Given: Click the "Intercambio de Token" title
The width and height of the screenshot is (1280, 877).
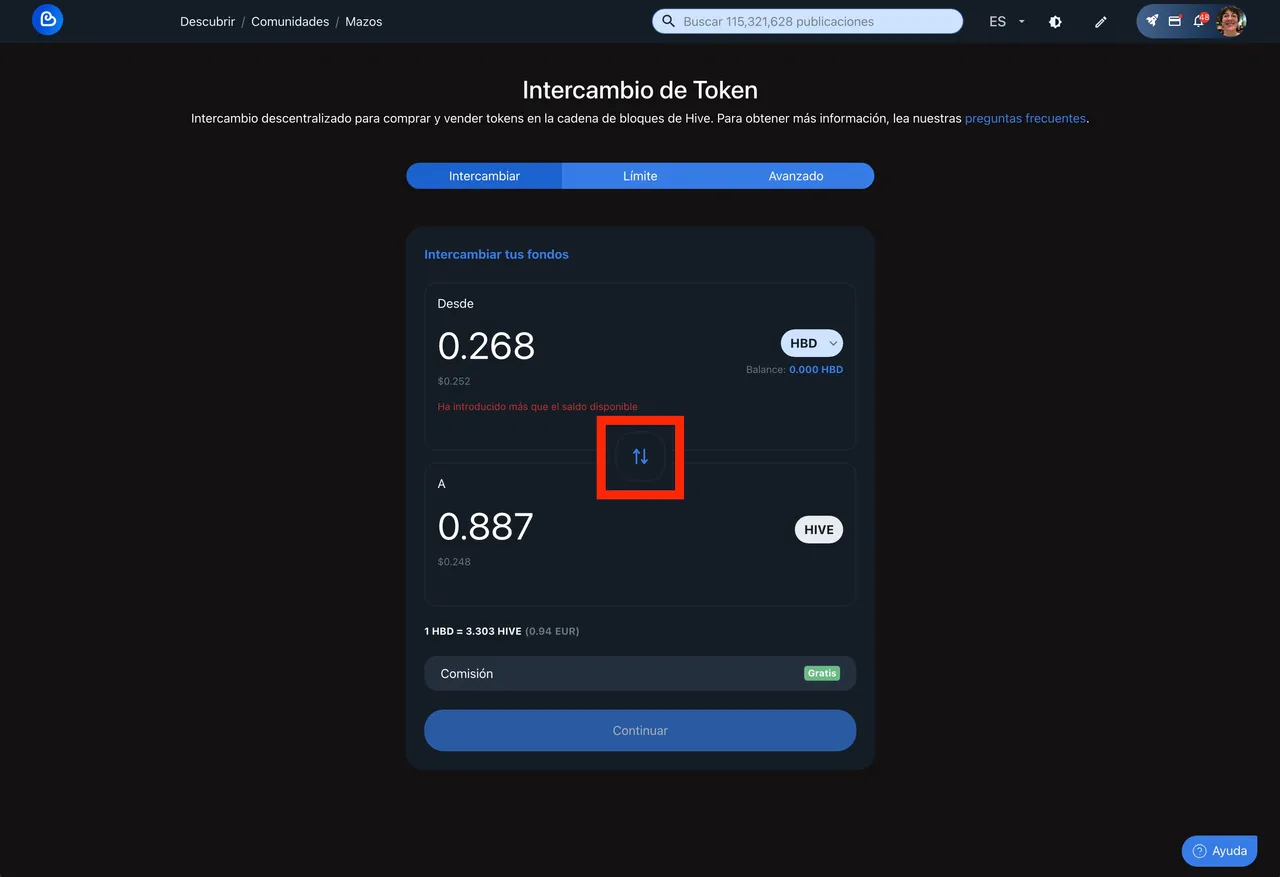Looking at the screenshot, I should coord(640,90).
